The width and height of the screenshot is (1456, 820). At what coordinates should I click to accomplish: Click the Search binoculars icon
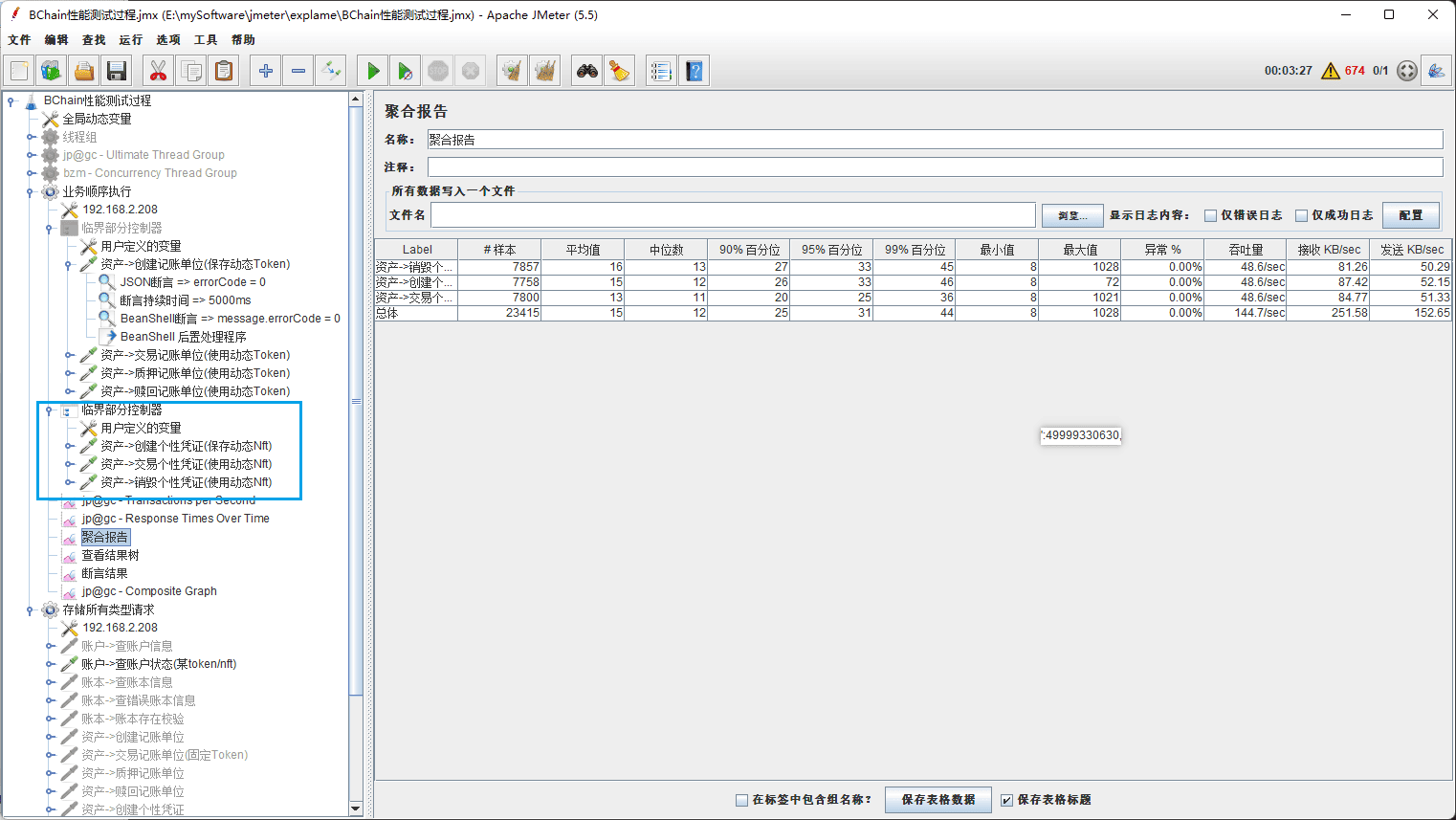click(x=586, y=71)
